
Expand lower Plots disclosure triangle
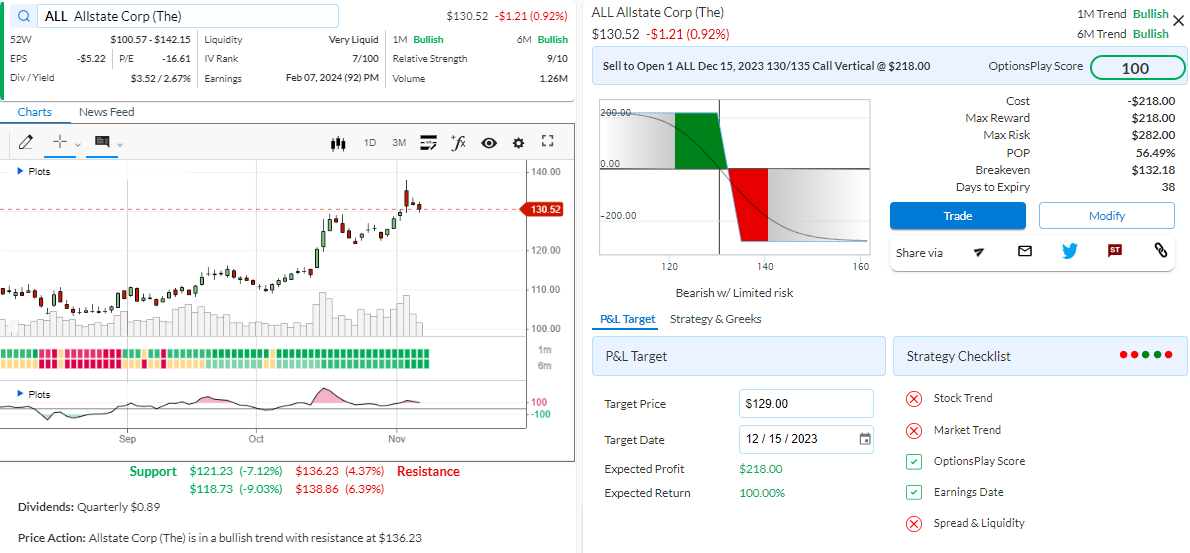coord(20,394)
